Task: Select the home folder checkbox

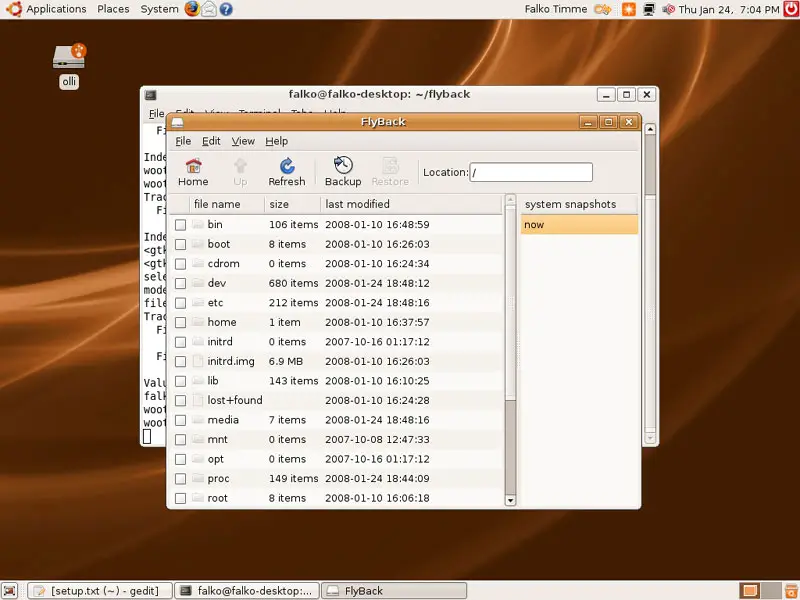Action: point(180,322)
